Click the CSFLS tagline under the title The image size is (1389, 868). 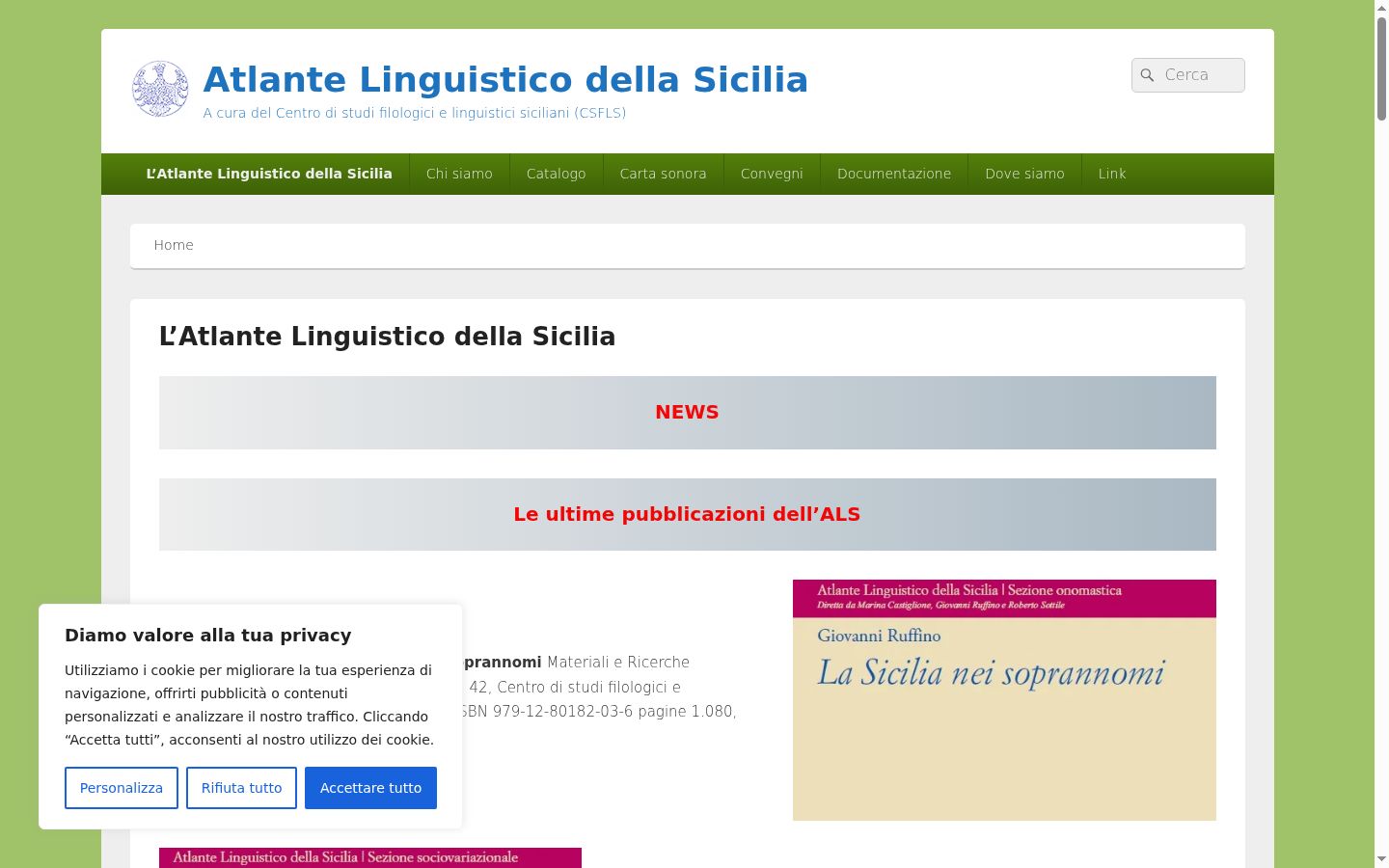[x=415, y=113]
